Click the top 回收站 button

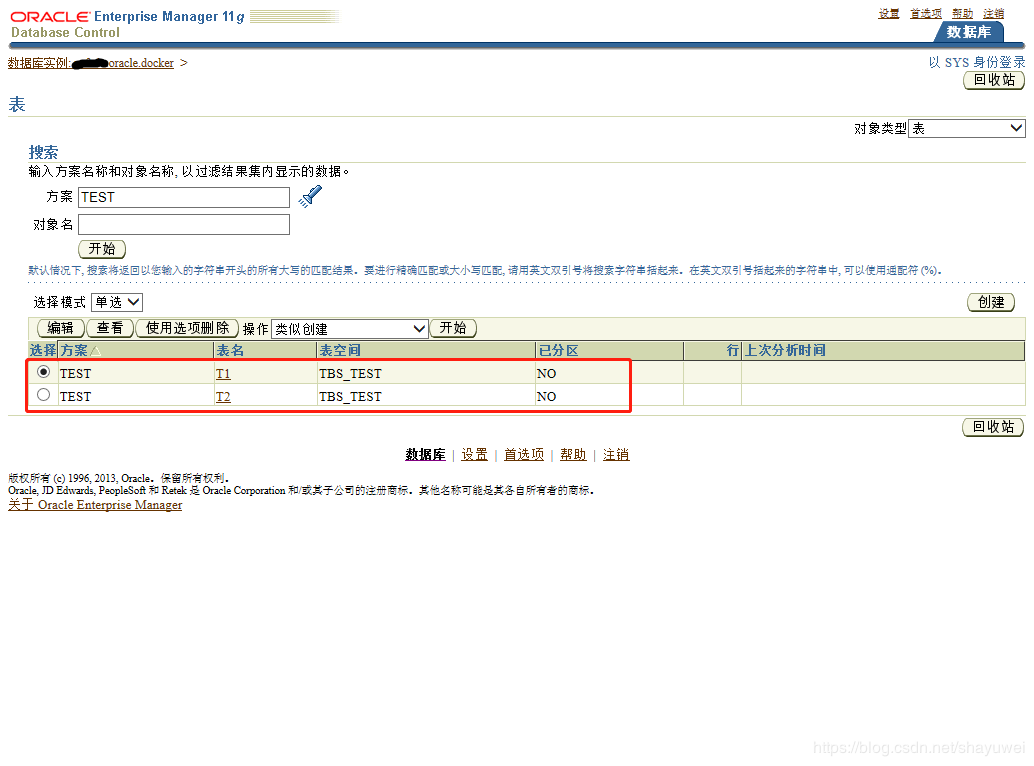pyautogui.click(x=994, y=80)
